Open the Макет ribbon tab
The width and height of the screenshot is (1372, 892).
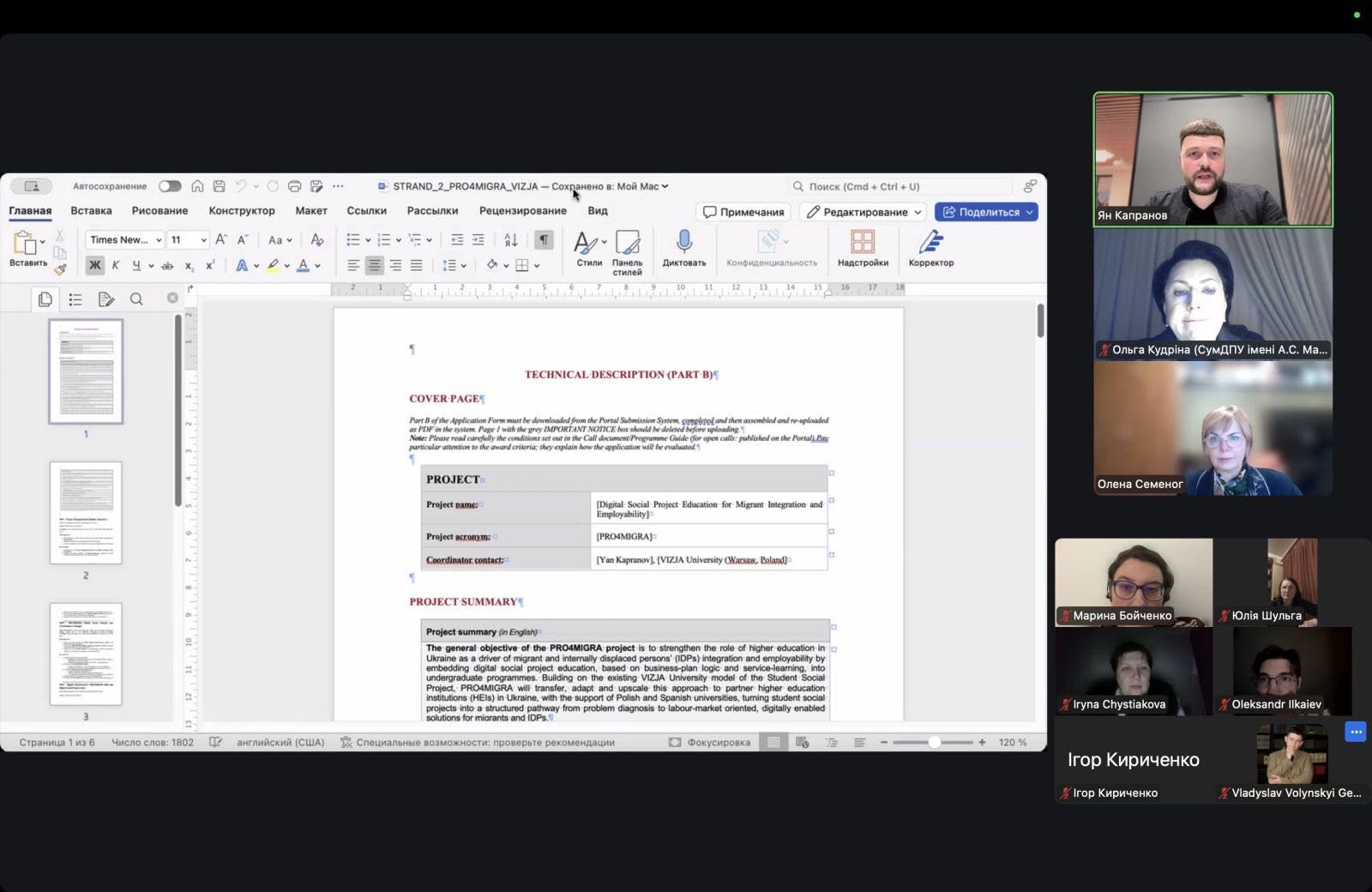[311, 211]
